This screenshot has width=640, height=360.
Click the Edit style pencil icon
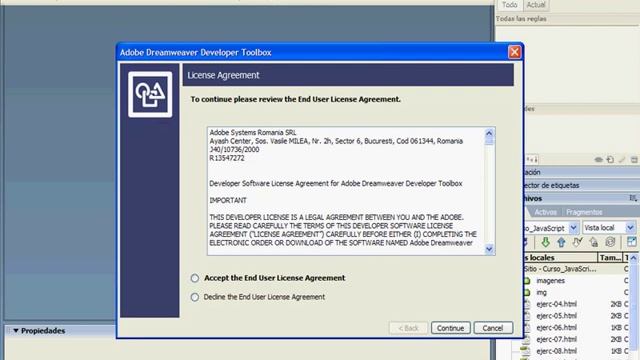click(622, 160)
